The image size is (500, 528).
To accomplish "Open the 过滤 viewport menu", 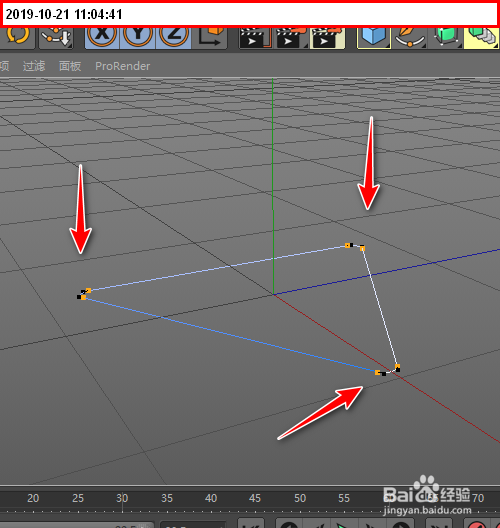I will coord(34,66).
